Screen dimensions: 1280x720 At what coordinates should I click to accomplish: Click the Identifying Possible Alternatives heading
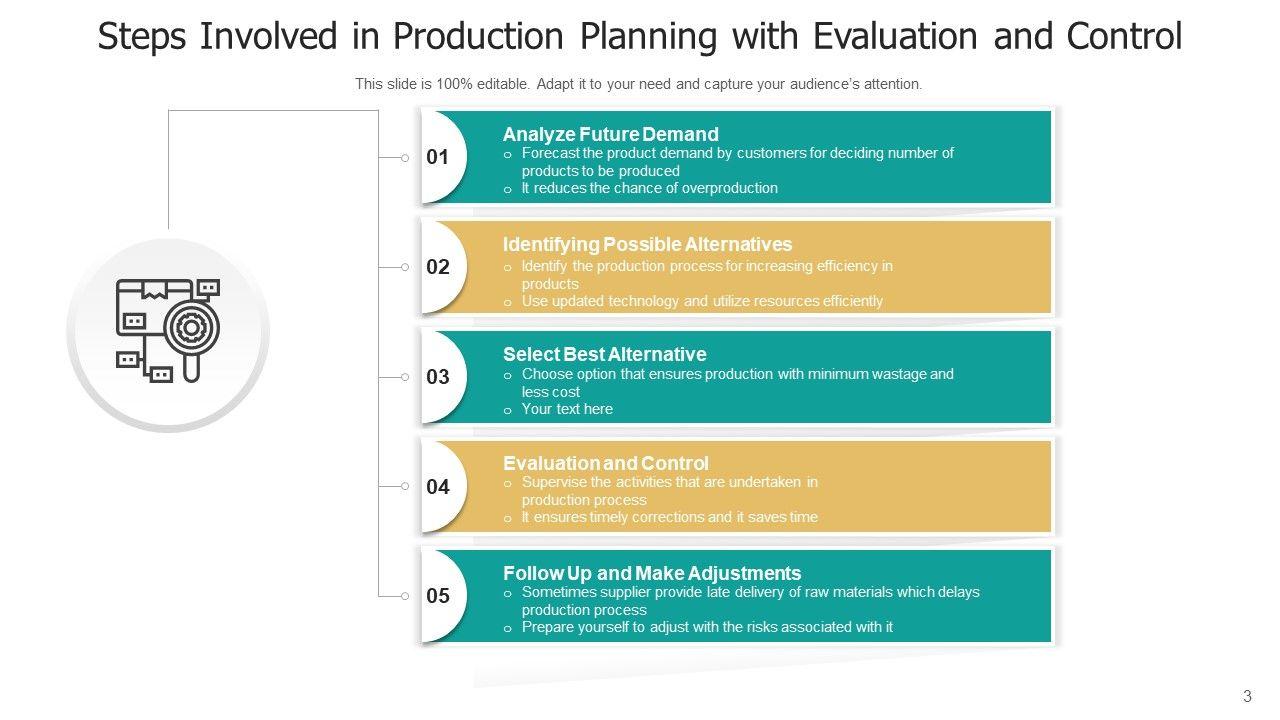(647, 244)
